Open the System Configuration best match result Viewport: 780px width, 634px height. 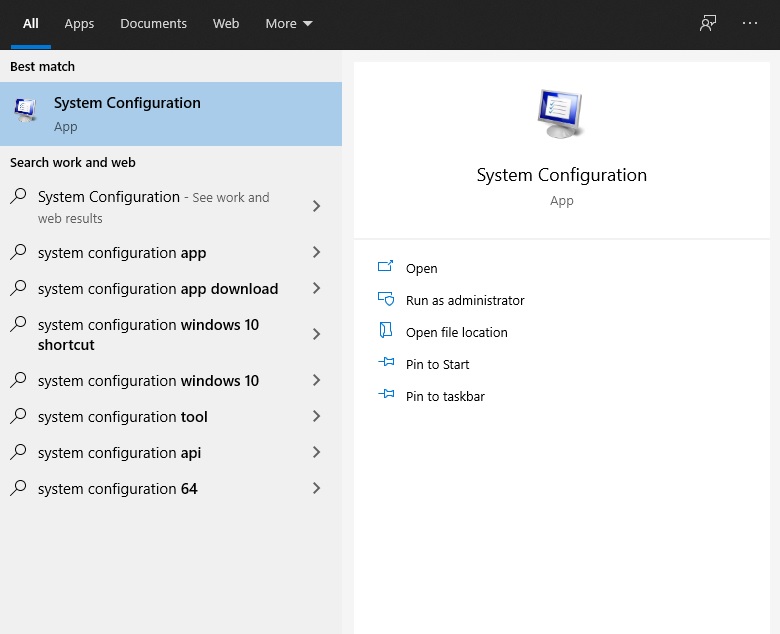click(x=171, y=114)
